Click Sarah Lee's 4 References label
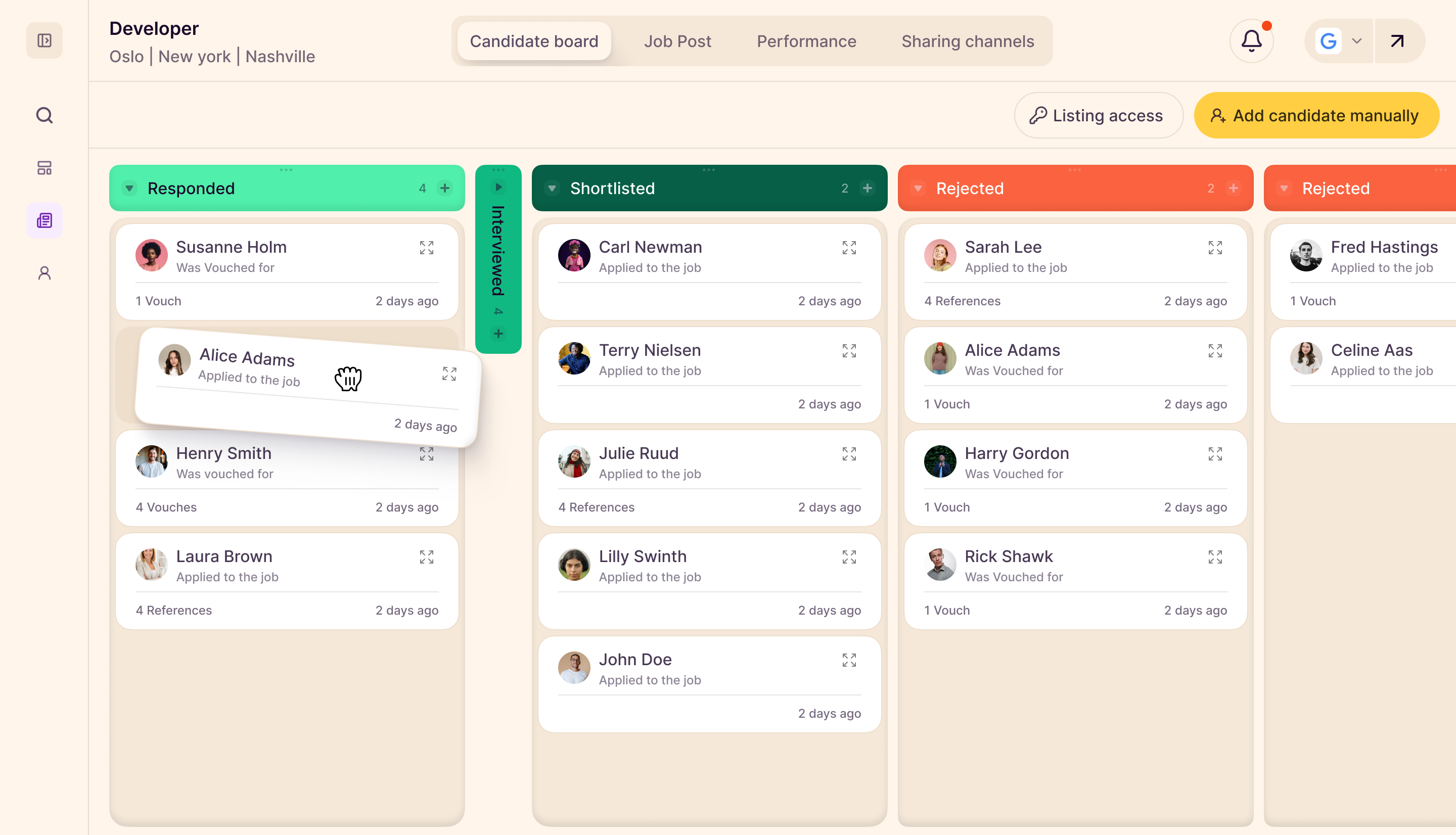 pyautogui.click(x=962, y=301)
